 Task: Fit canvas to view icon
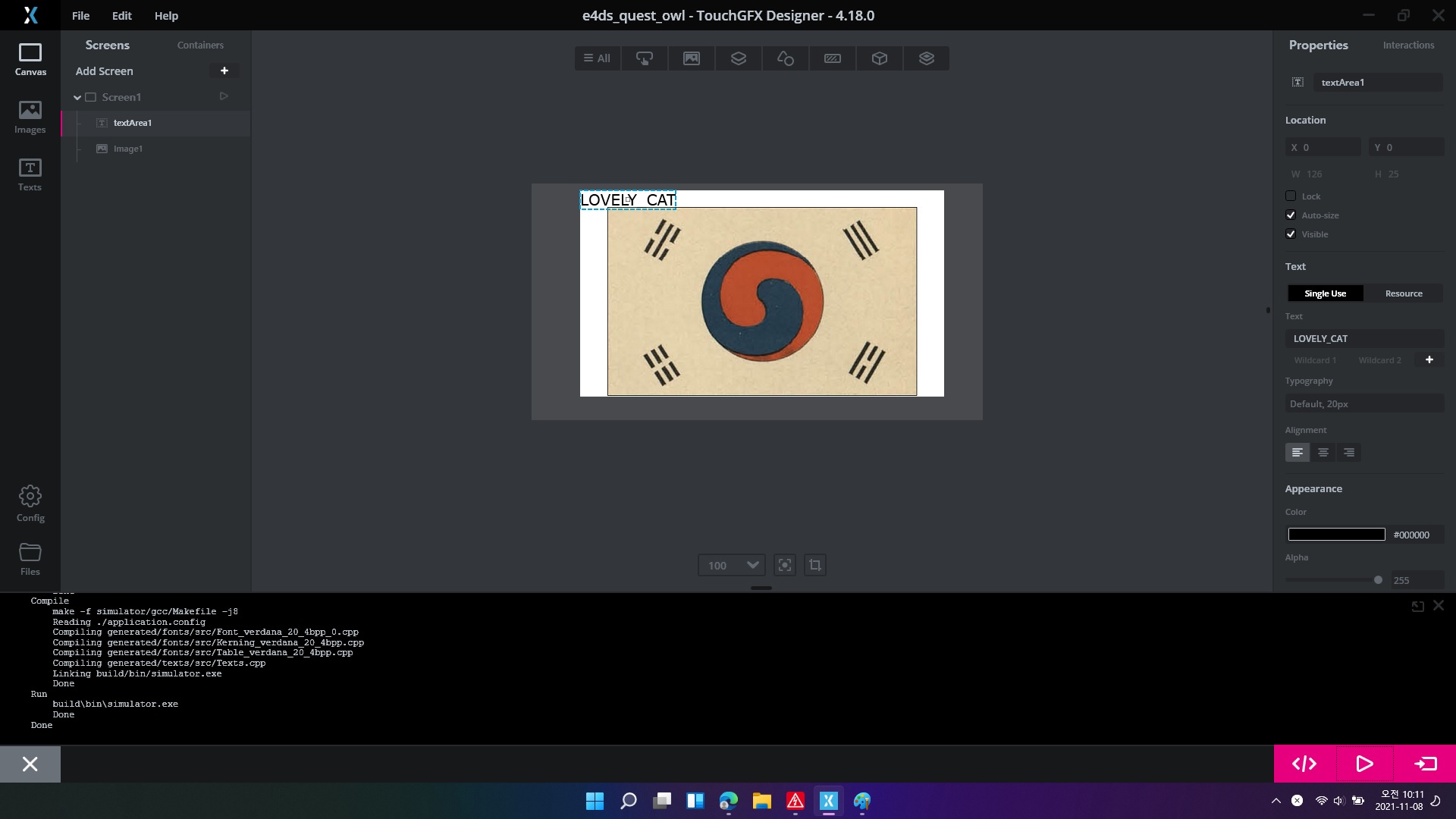click(x=785, y=565)
